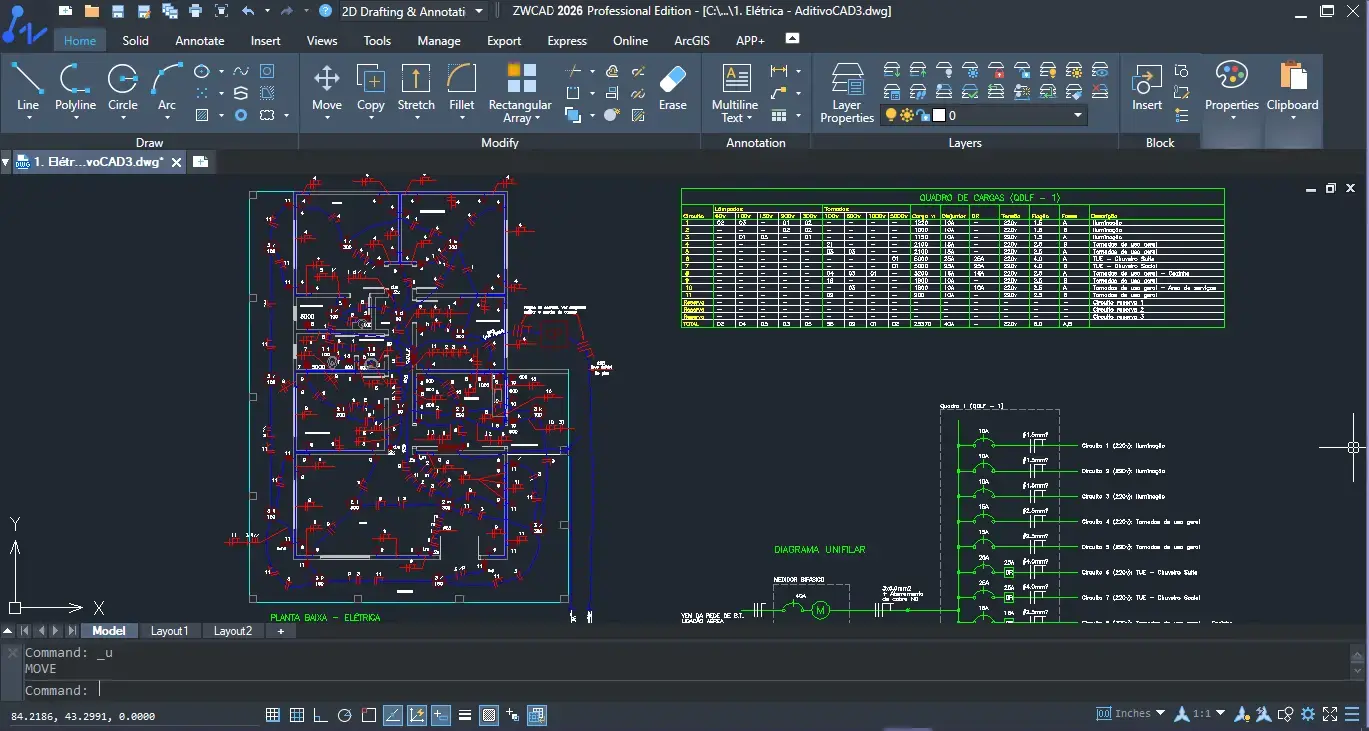1369x731 pixels.
Task: Select the Hatch tool in Draw panel
Action: pos(203,115)
